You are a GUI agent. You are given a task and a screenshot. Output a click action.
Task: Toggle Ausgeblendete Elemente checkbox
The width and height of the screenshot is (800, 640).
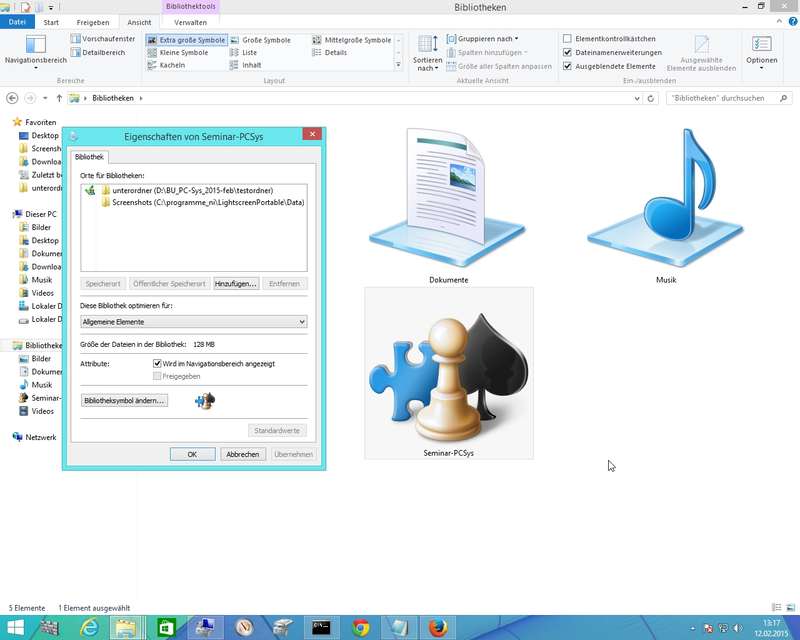pyautogui.click(x=567, y=66)
